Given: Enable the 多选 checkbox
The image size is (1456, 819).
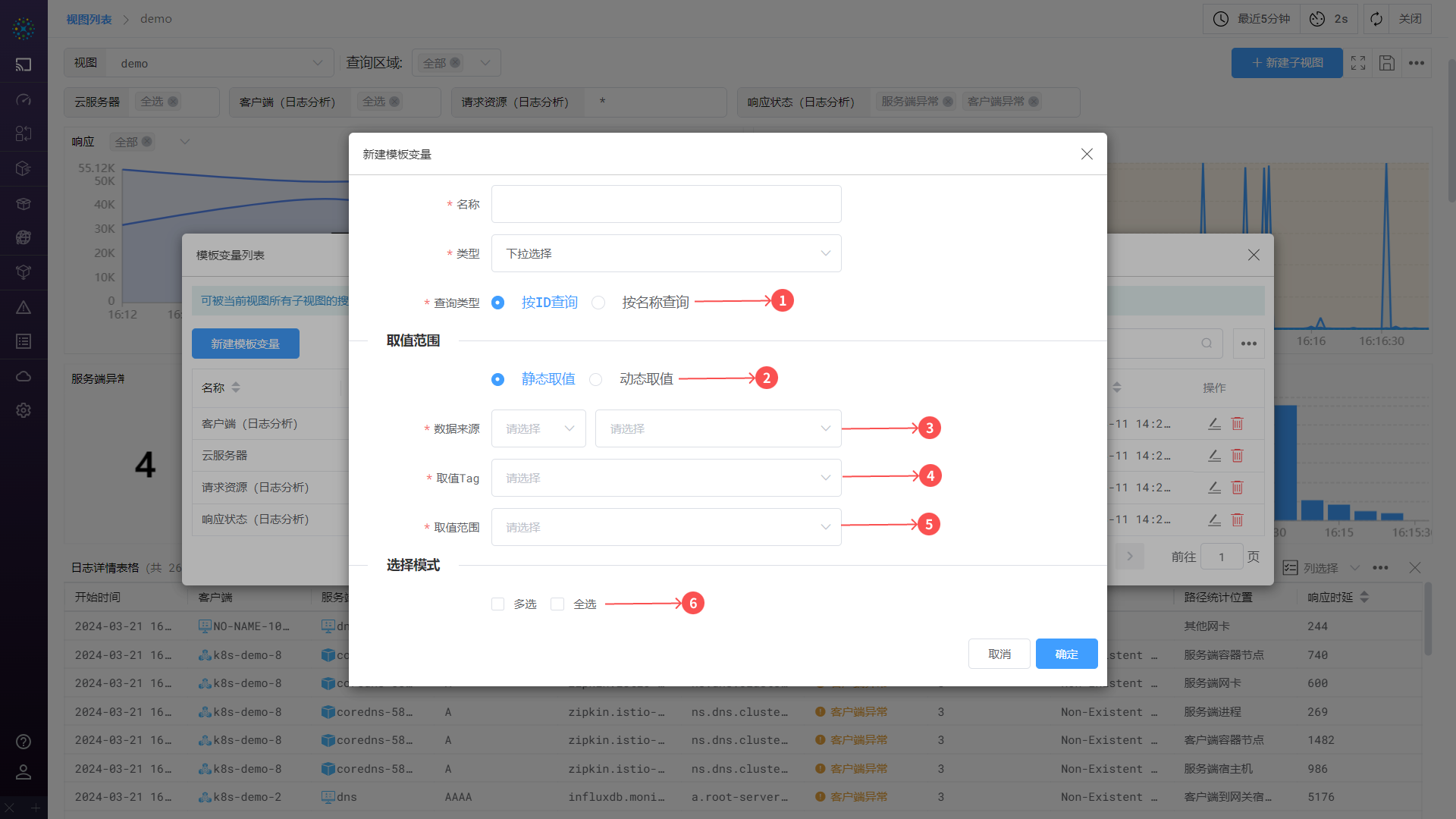Looking at the screenshot, I should (498, 604).
